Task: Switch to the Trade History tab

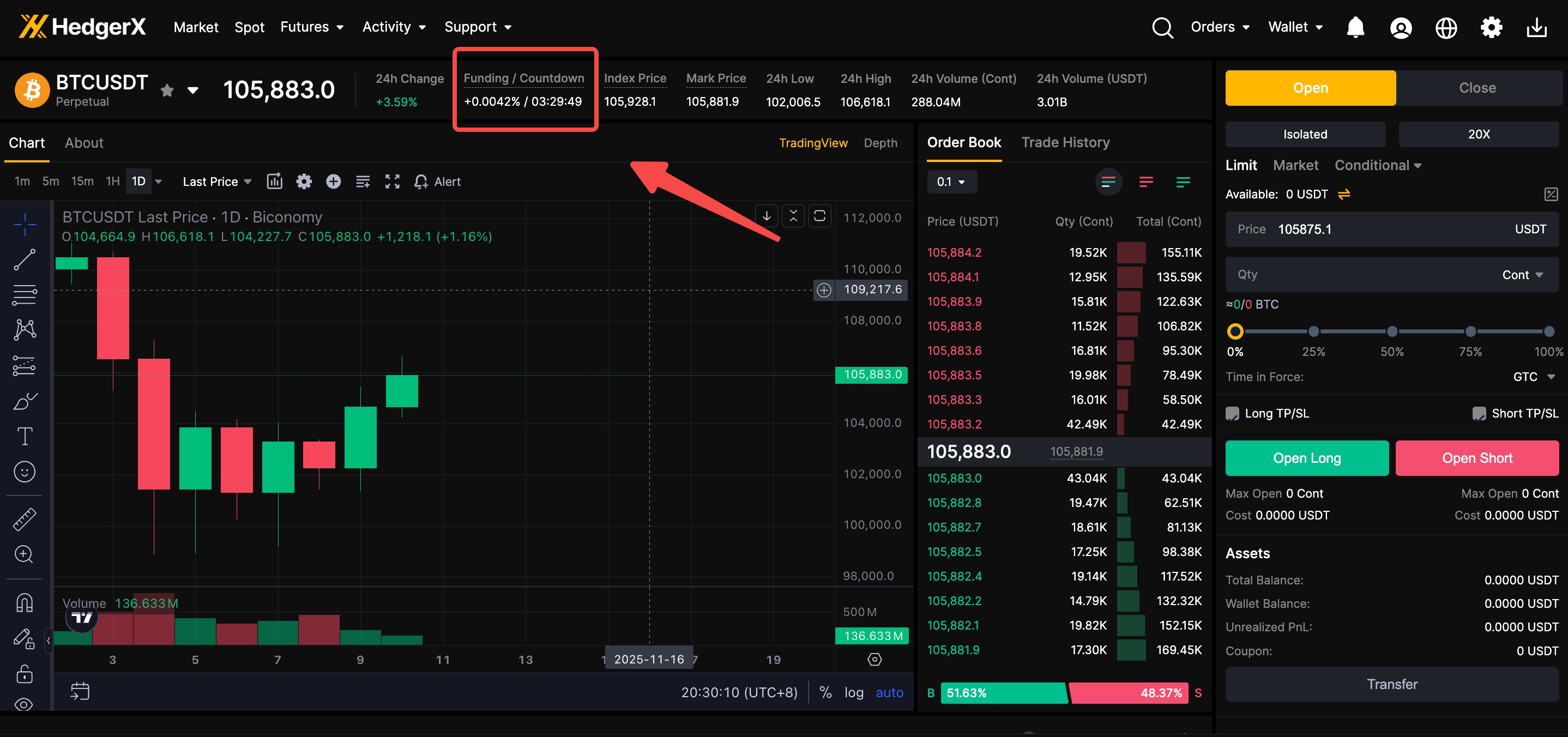Action: coord(1065,142)
